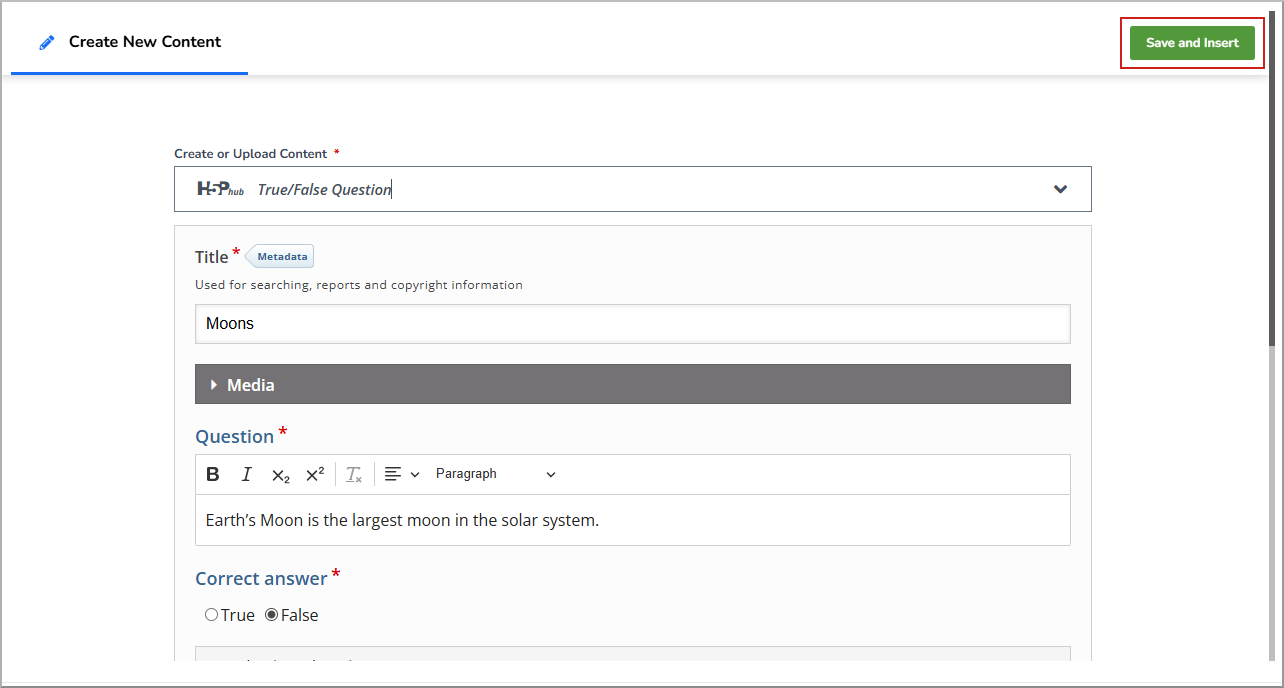Apply italic formatting in the Question editor
The image size is (1284, 688).
click(x=246, y=473)
